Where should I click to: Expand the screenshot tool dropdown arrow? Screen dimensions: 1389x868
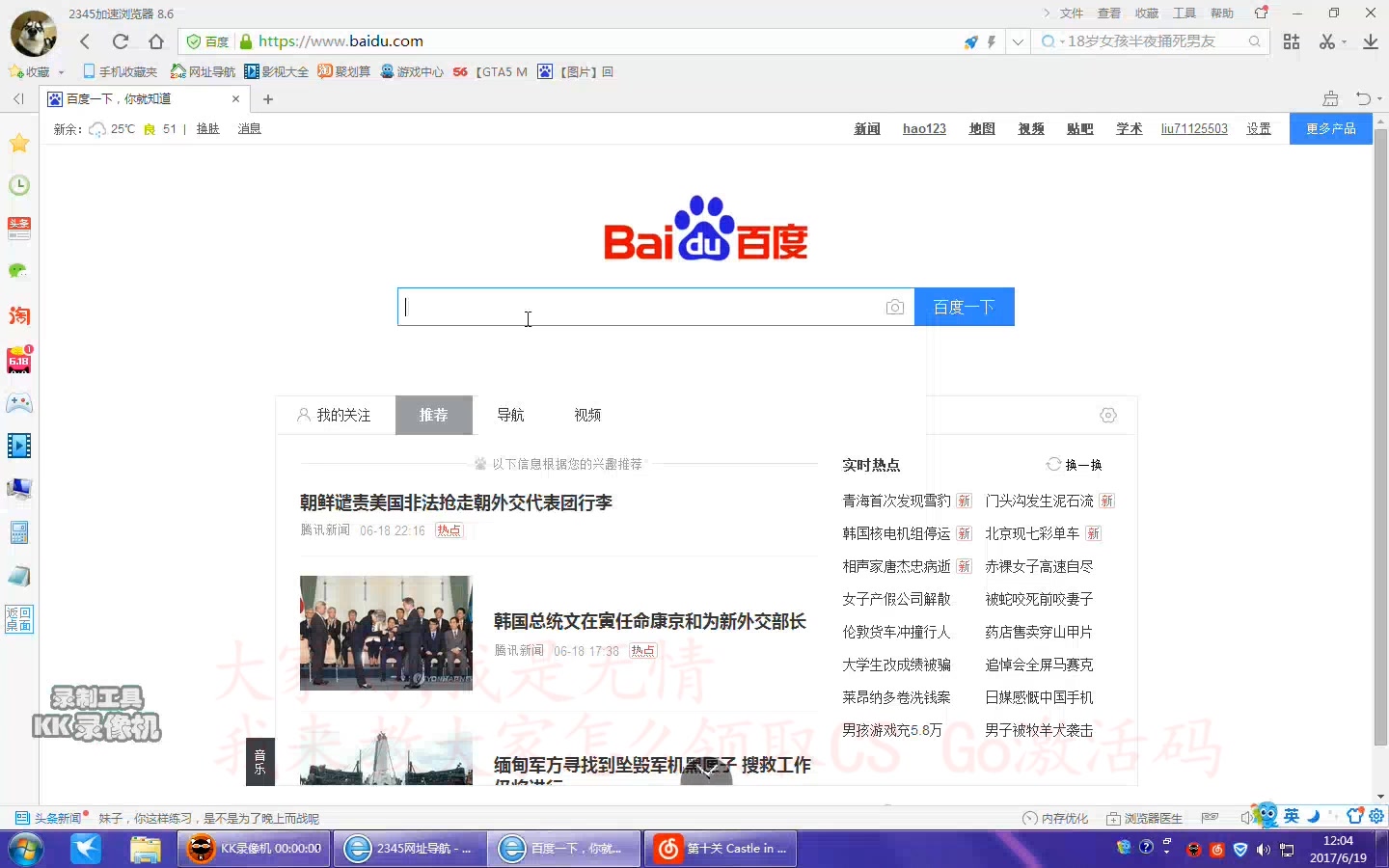[x=1344, y=42]
